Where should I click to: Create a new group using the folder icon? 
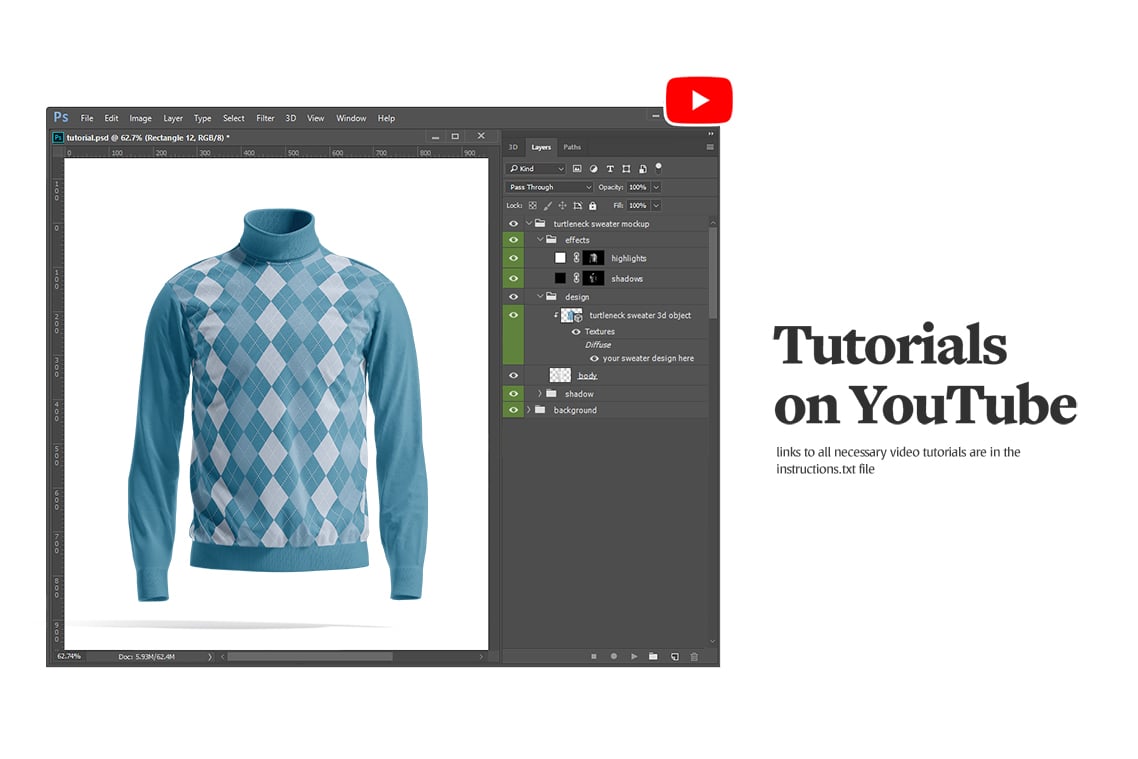point(654,657)
